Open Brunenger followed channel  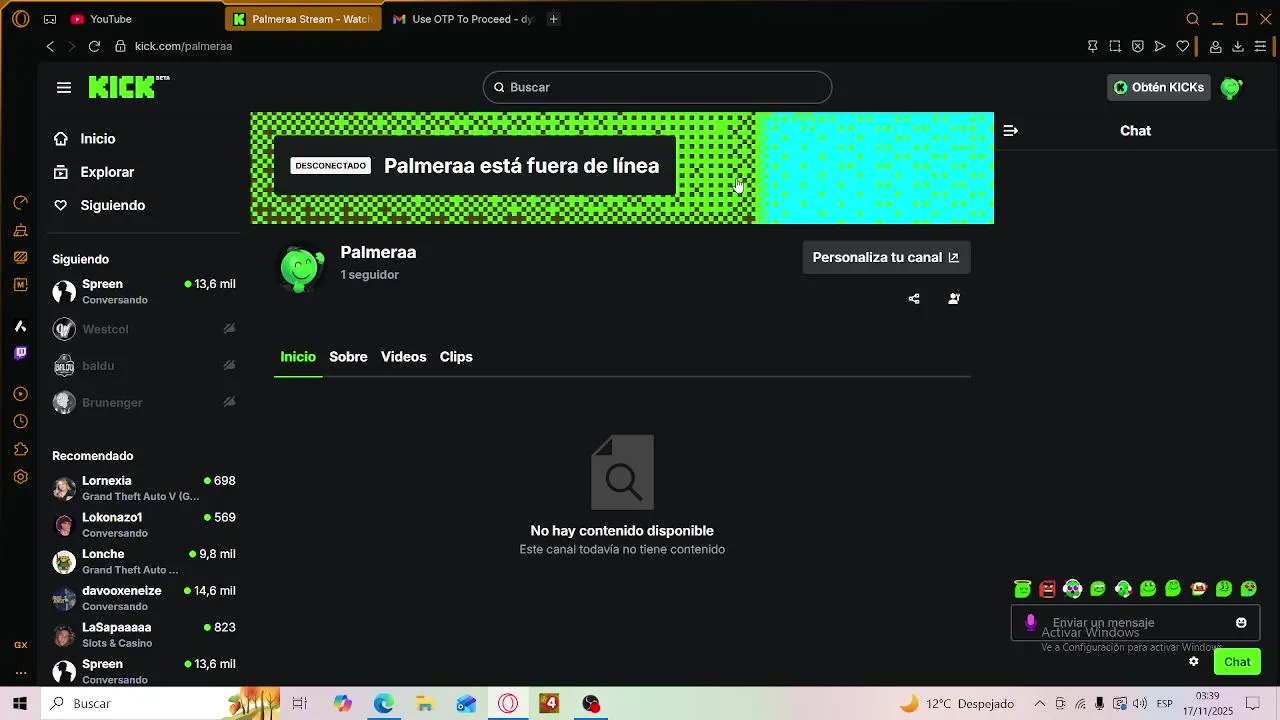coord(144,402)
